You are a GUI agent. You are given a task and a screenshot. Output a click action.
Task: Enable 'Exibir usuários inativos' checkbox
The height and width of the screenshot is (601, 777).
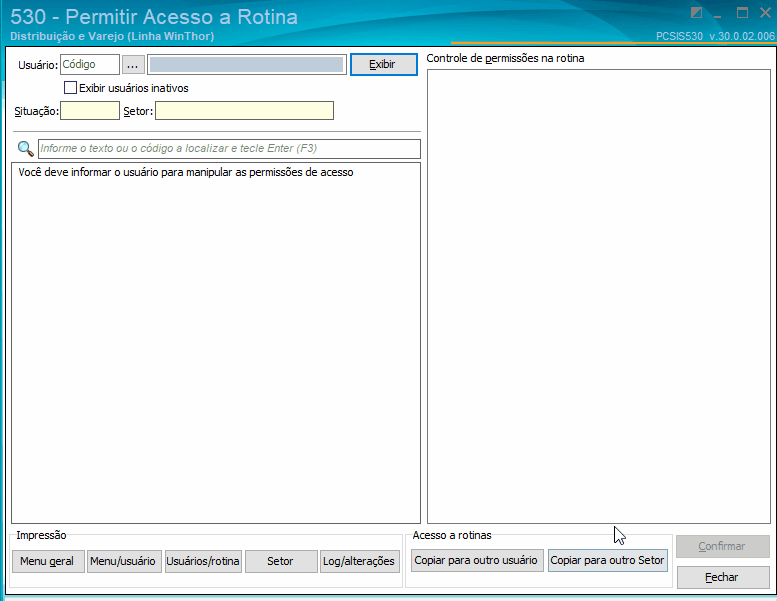(x=70, y=88)
